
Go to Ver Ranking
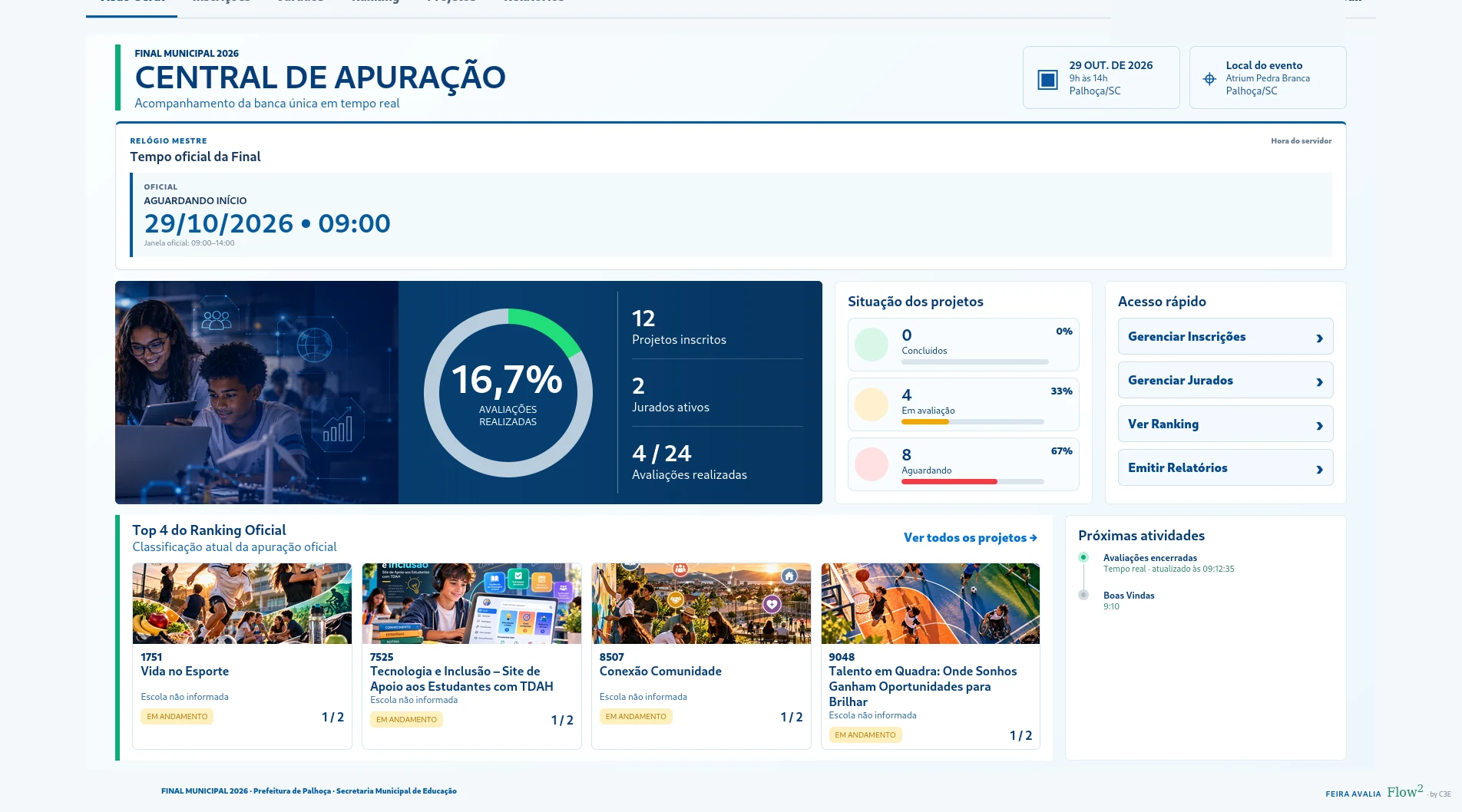pos(1225,424)
